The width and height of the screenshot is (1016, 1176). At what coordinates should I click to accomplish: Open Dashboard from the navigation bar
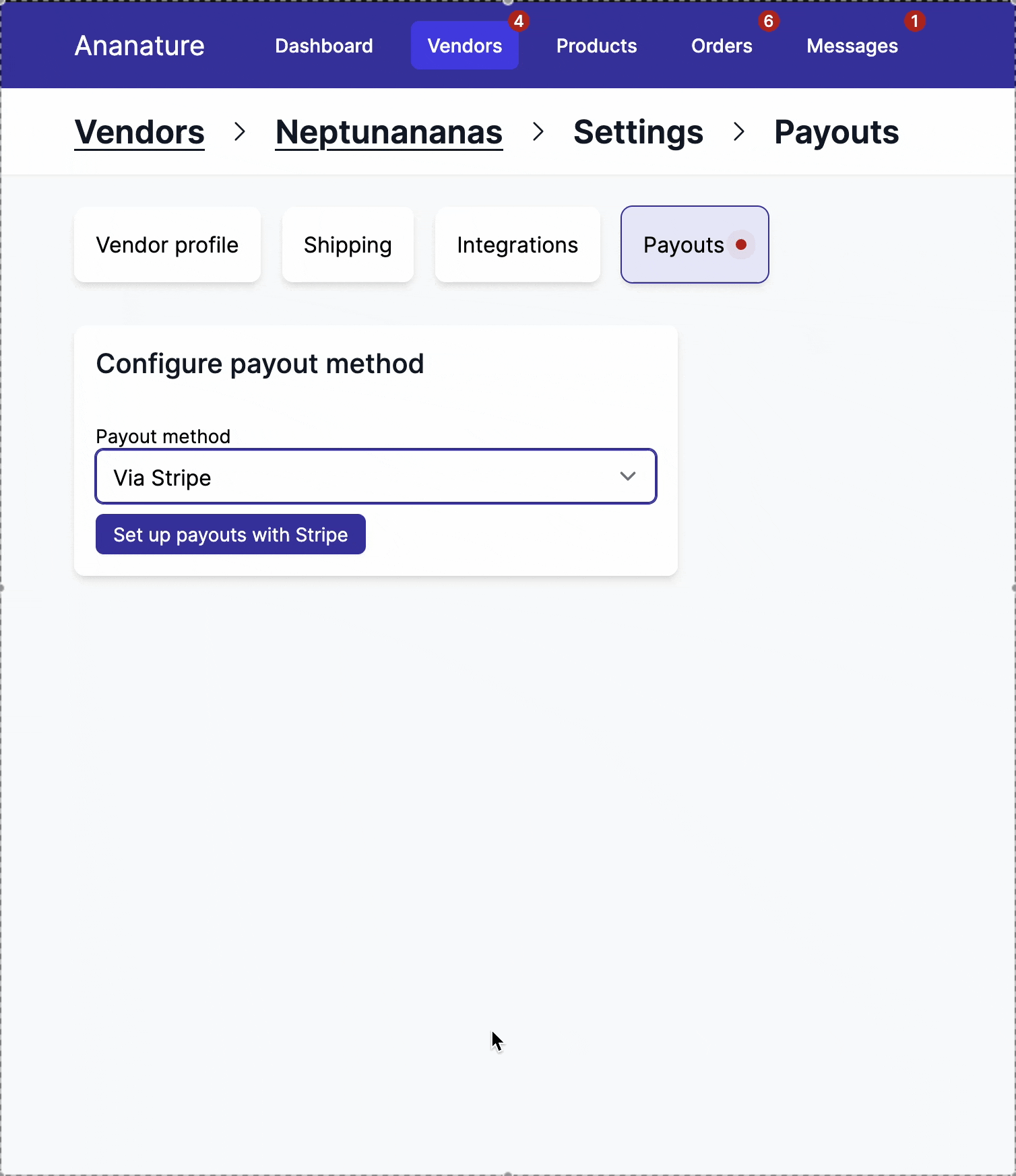click(x=323, y=45)
